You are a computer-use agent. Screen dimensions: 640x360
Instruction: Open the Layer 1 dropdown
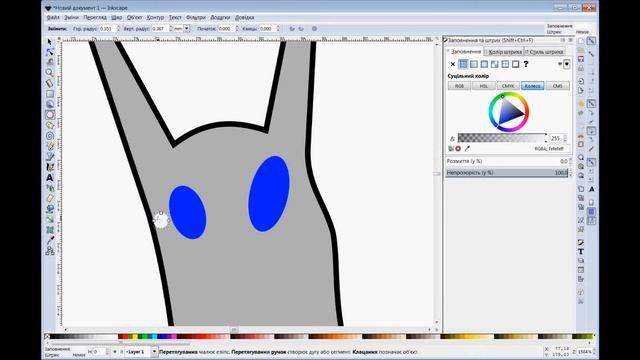[x=154, y=351]
